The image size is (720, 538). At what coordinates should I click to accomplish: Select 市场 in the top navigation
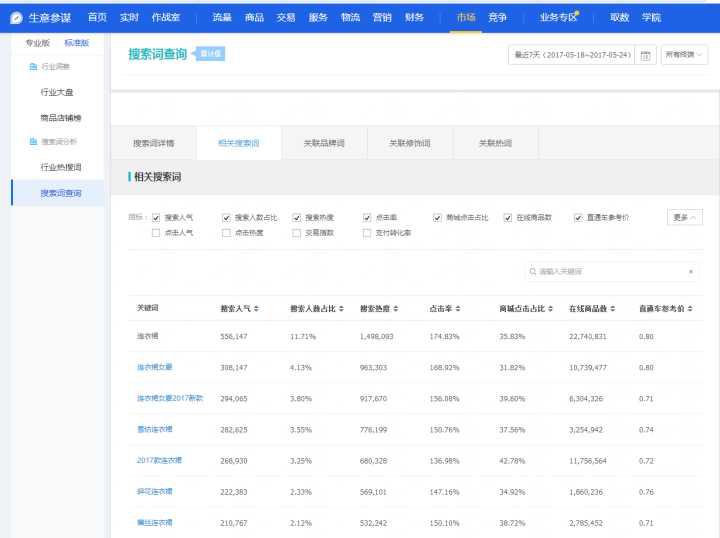(466, 17)
